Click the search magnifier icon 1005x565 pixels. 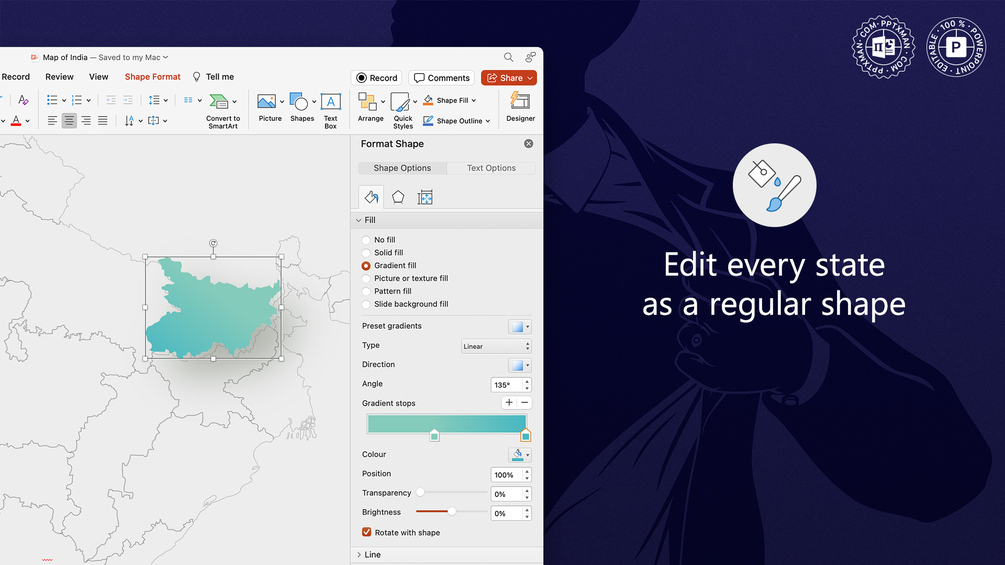508,57
